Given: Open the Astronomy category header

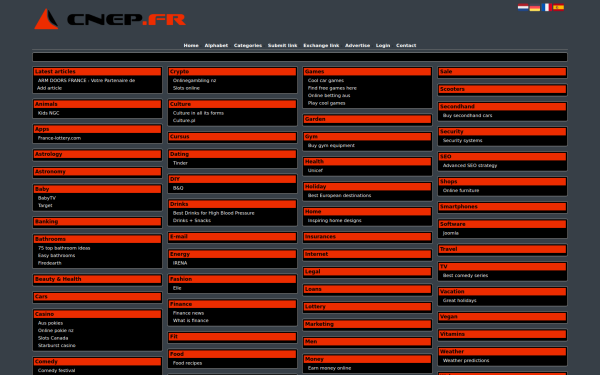Looking at the screenshot, I should (x=97, y=172).
